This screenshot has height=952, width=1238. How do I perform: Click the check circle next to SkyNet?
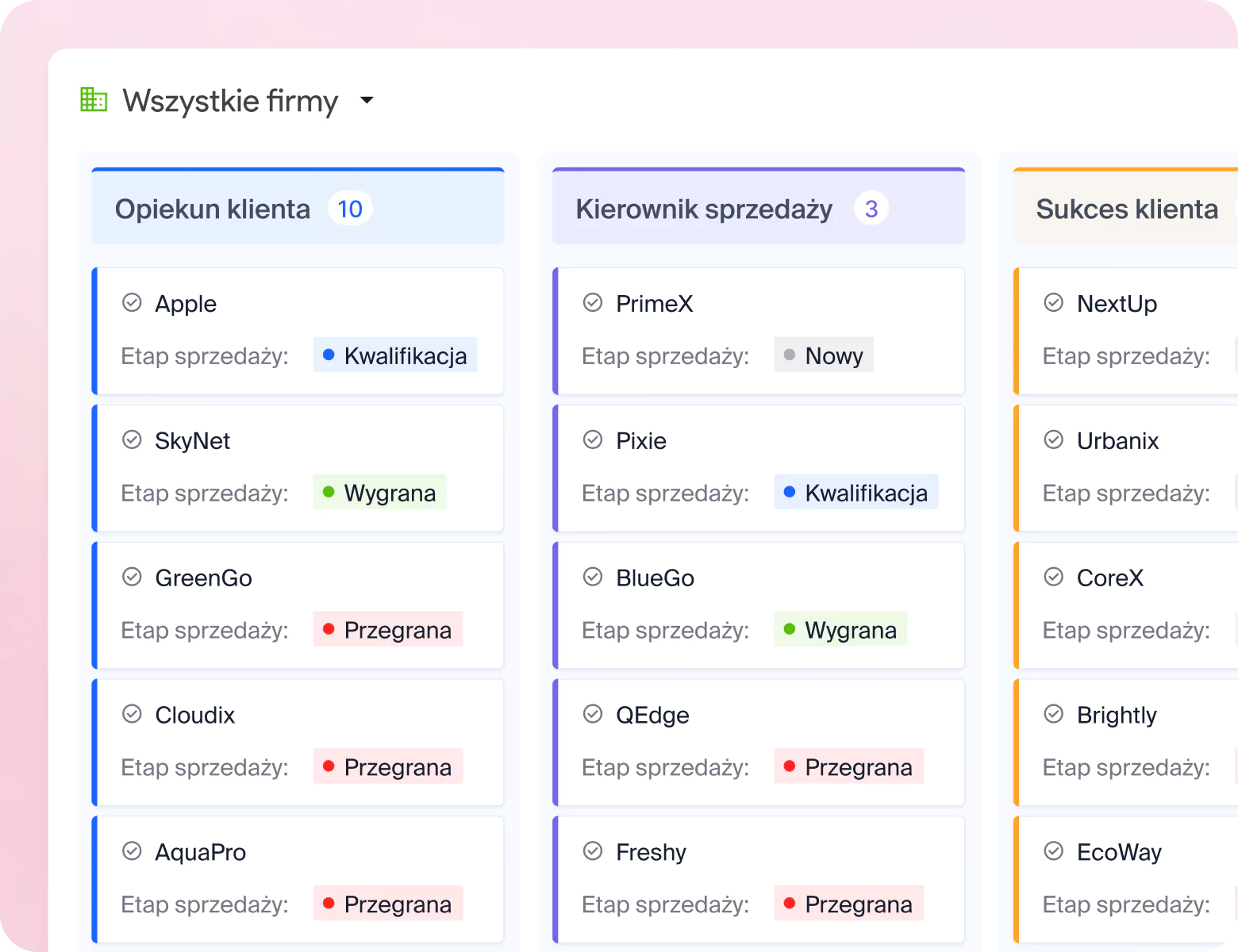132,440
